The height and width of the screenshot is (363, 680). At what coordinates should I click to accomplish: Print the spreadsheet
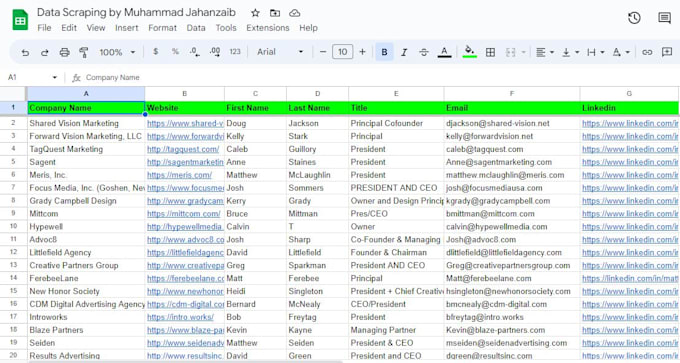coord(64,52)
